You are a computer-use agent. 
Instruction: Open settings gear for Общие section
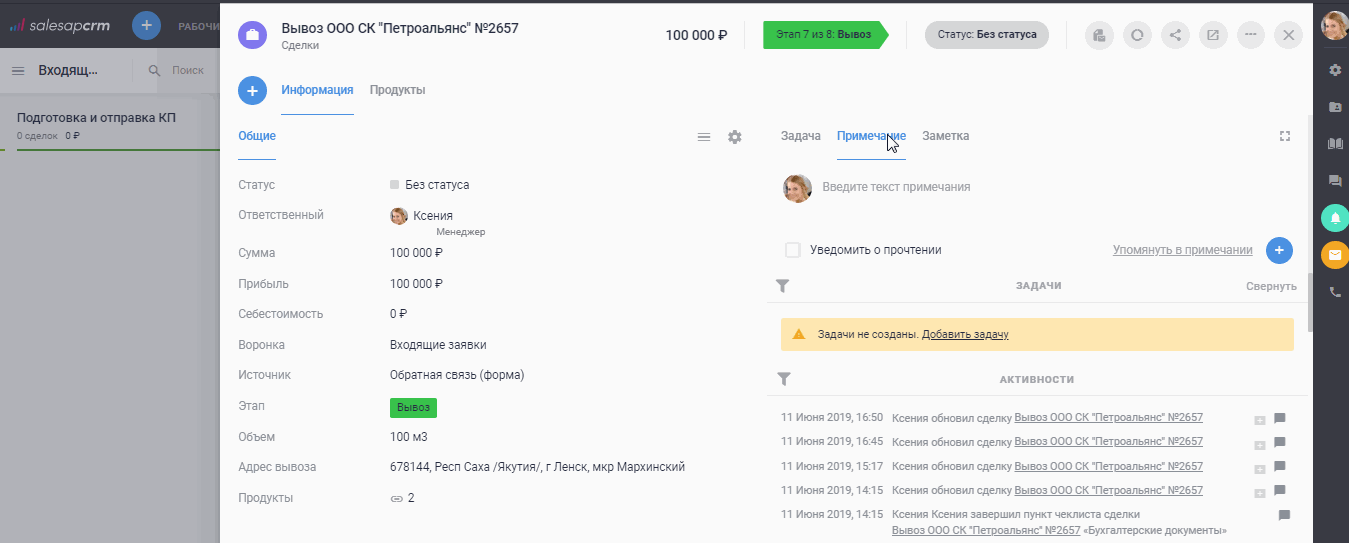click(735, 137)
